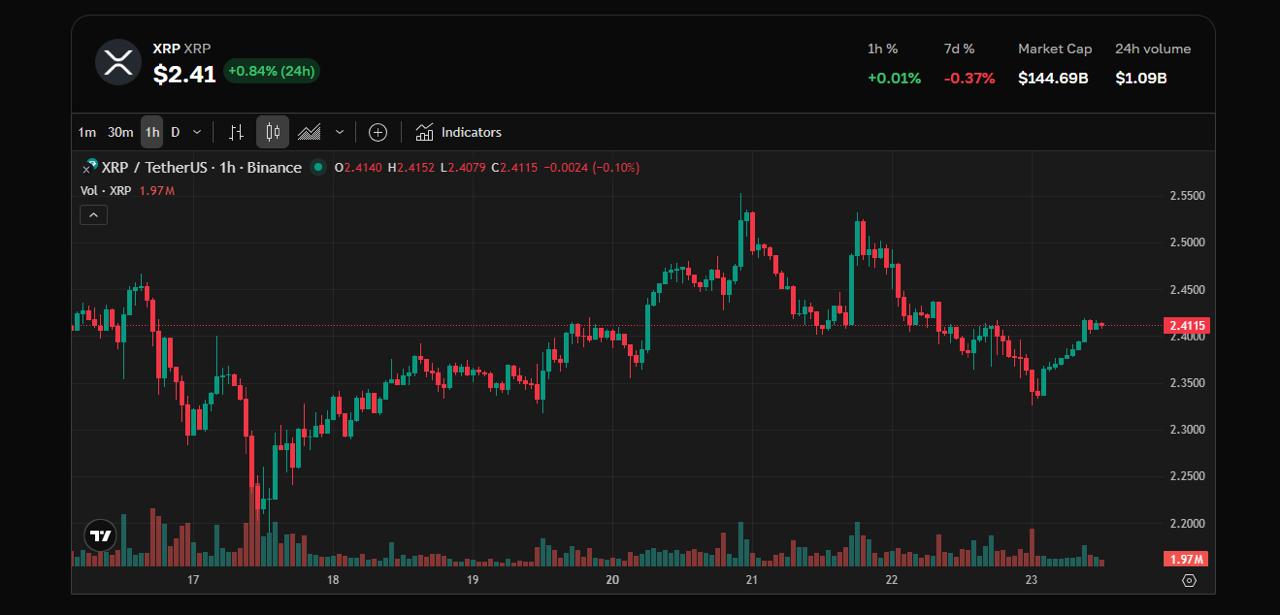Click the green market status dot

click(319, 167)
